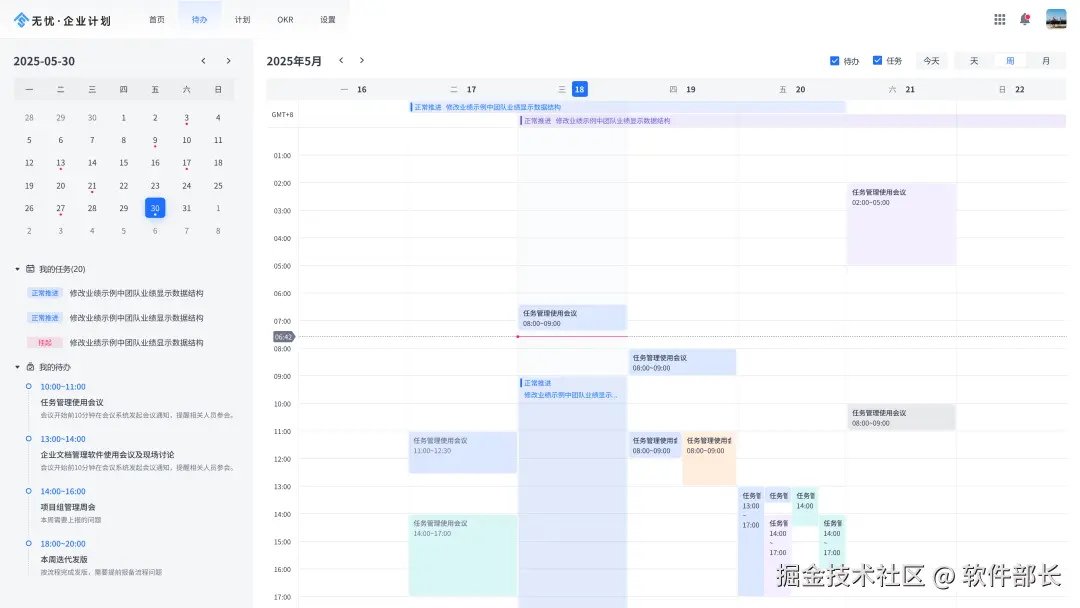Go to previous month in mini calendar
This screenshot has width=1080, height=608.
203,61
